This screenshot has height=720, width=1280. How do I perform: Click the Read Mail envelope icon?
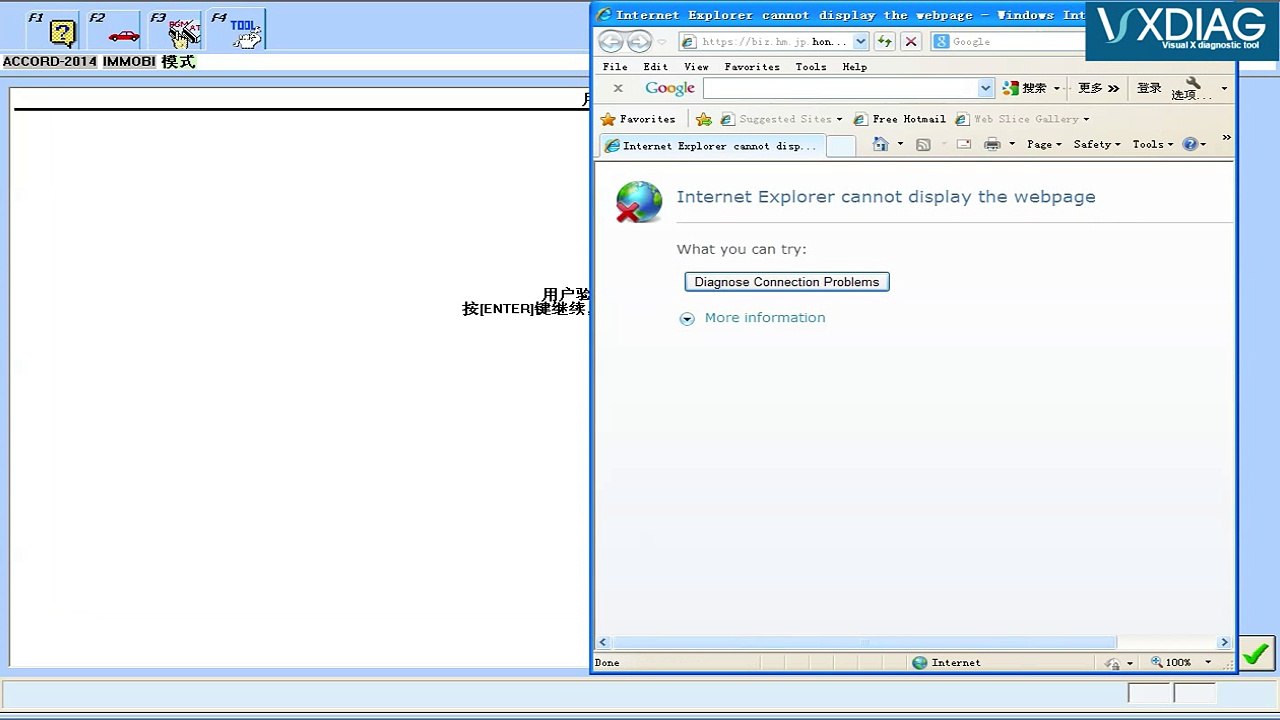pos(964,145)
